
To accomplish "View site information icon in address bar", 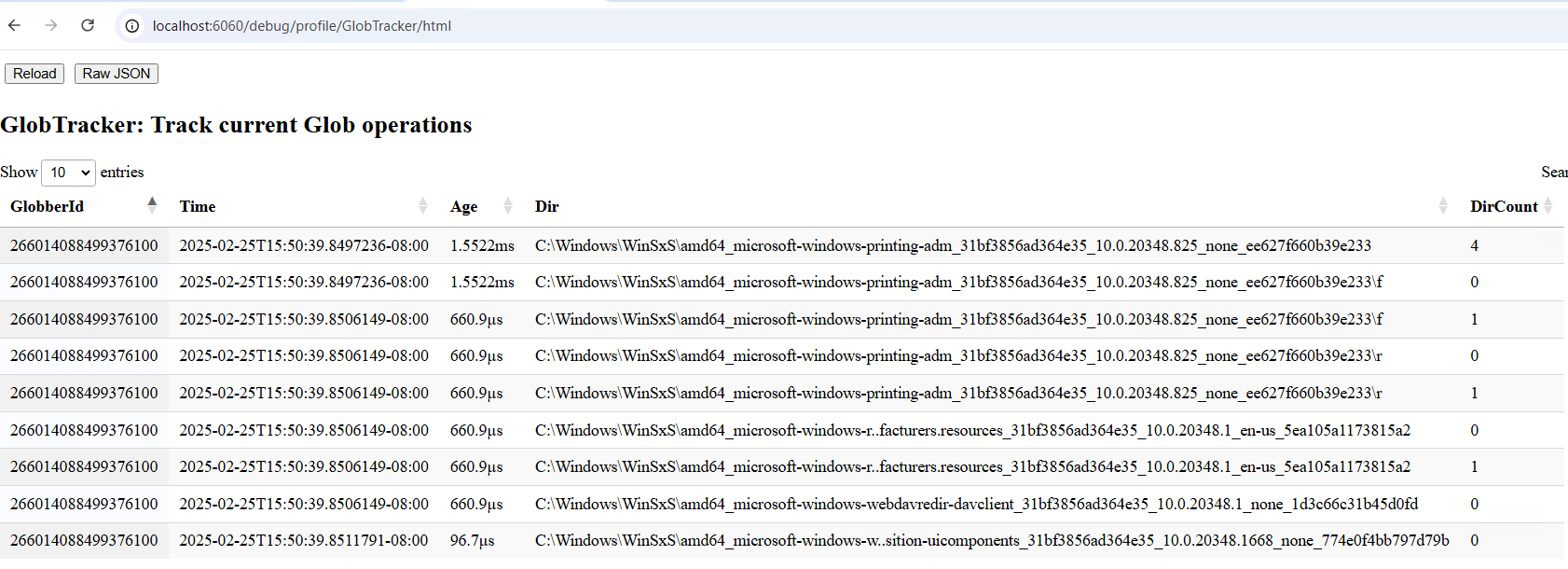I will point(132,26).
